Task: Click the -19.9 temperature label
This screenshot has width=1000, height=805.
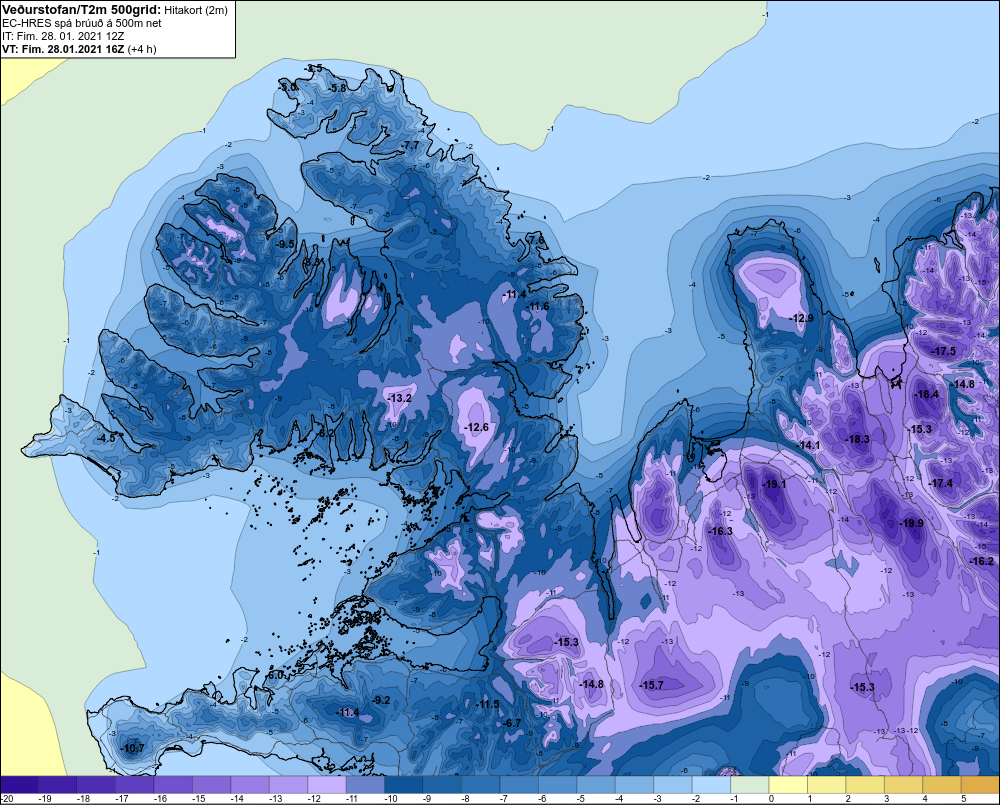Action: (x=912, y=523)
